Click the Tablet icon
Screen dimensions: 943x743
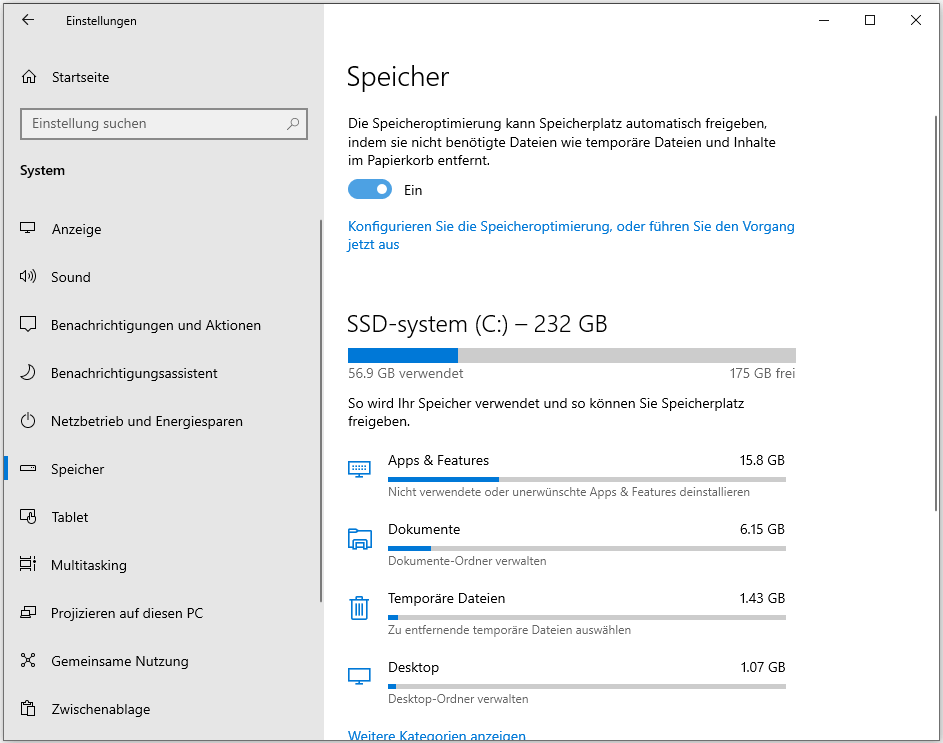pos(28,516)
